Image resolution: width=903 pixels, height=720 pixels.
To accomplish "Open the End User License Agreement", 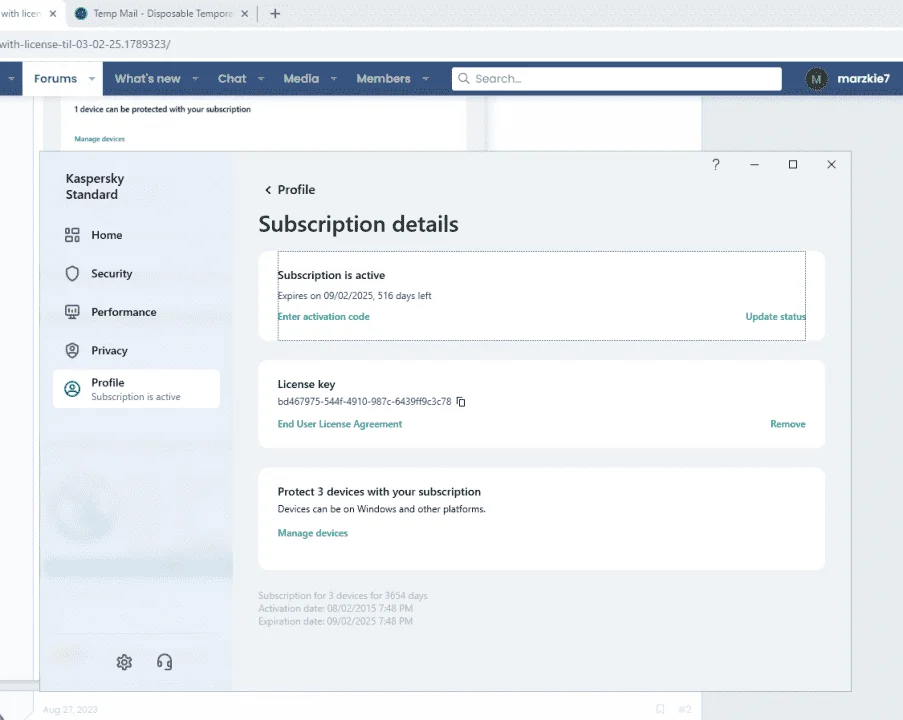I will [340, 424].
